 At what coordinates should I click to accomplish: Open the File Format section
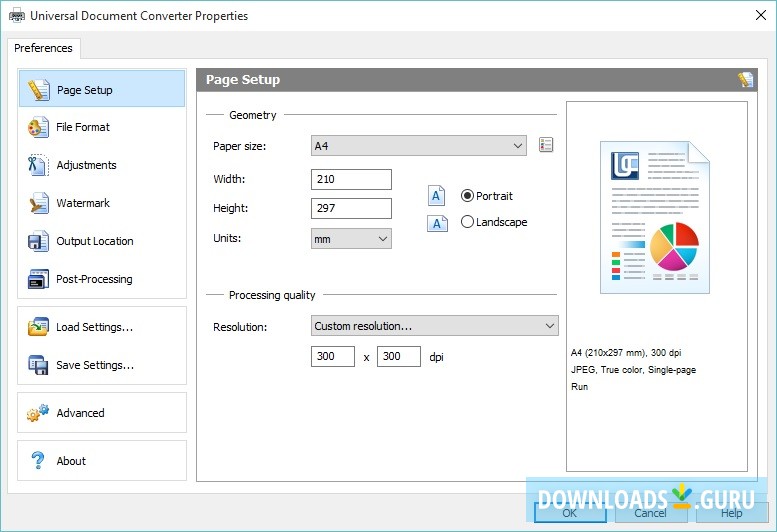click(x=102, y=127)
